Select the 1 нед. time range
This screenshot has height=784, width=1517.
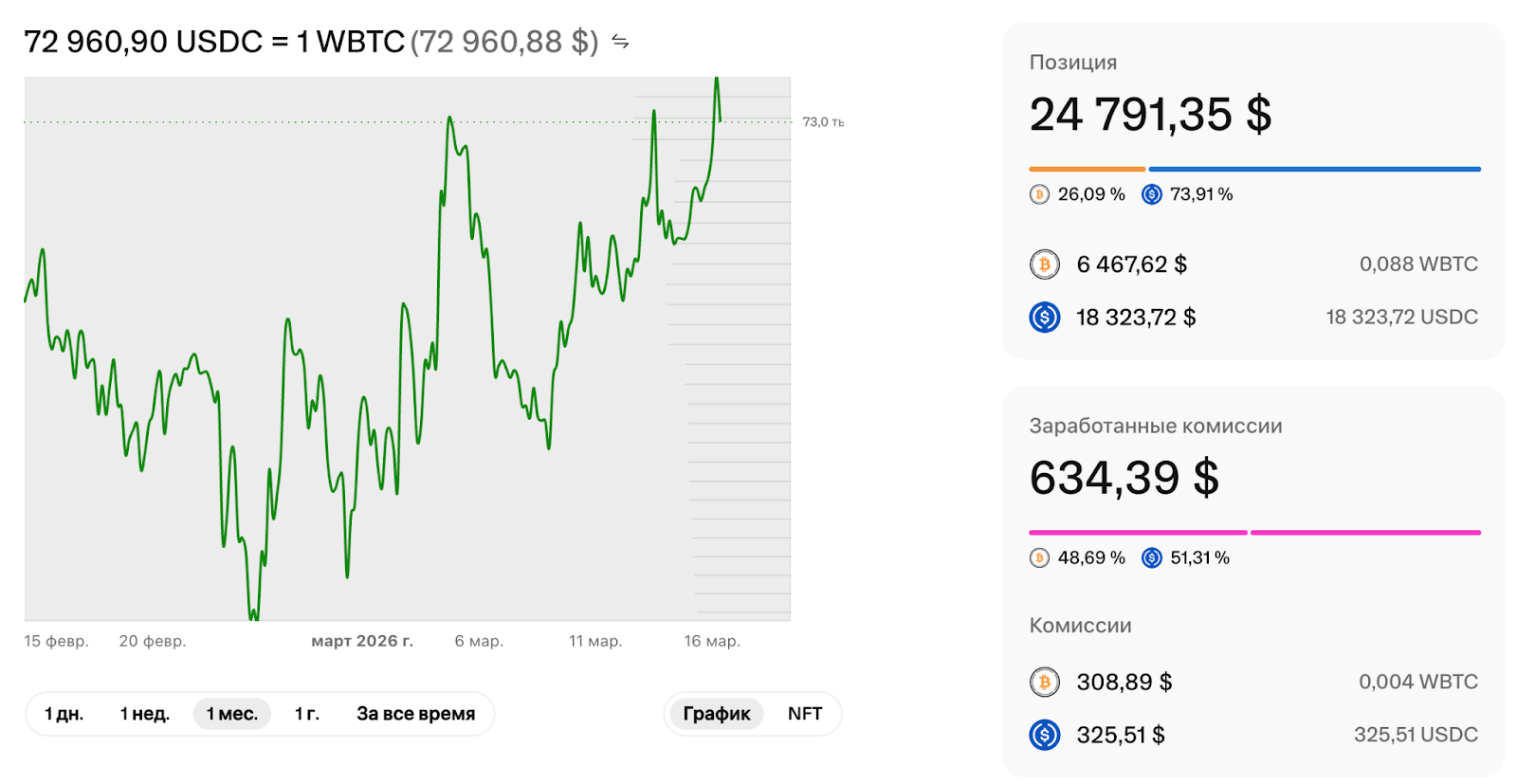[x=144, y=714]
